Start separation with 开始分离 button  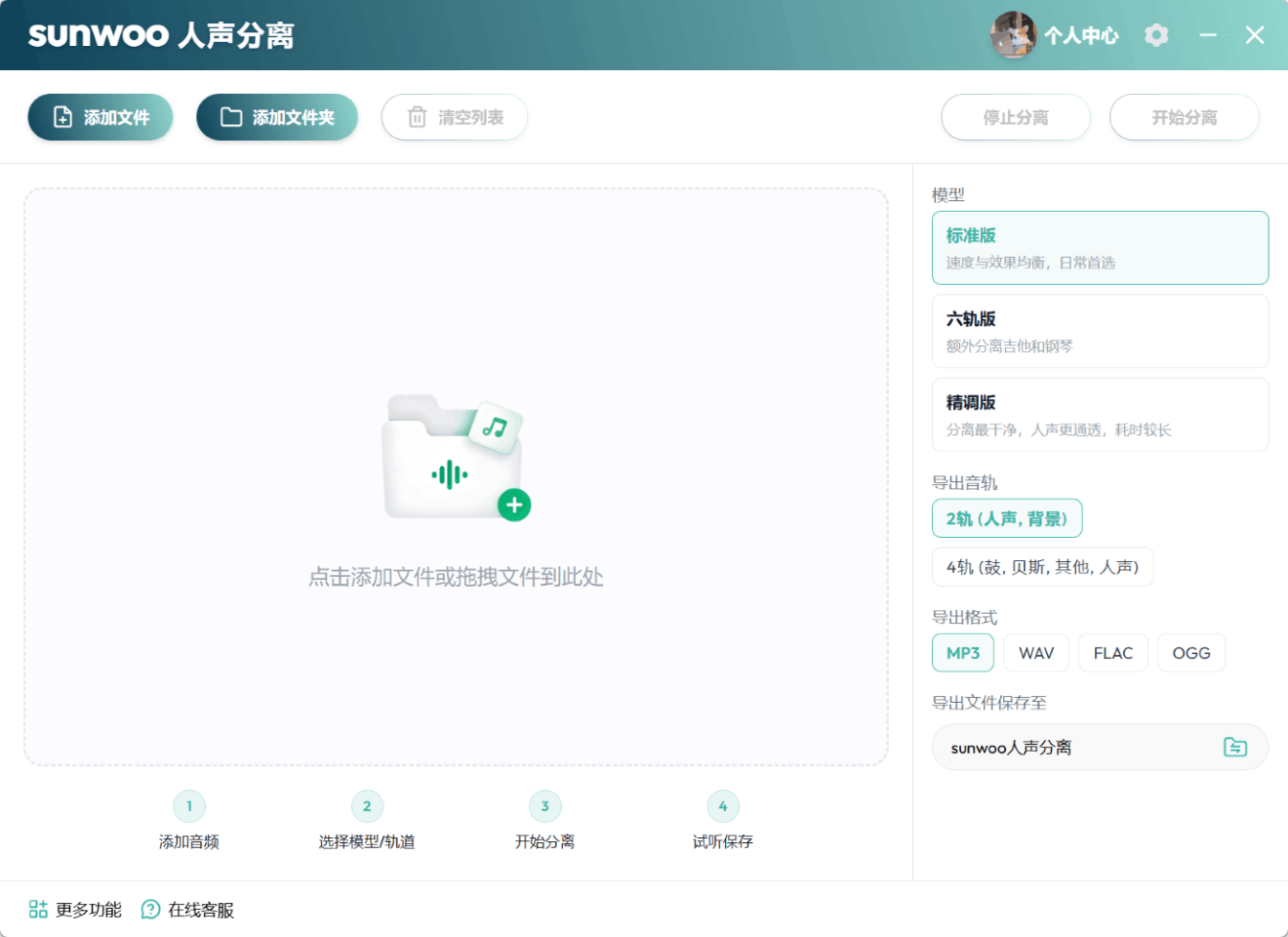point(1185,117)
